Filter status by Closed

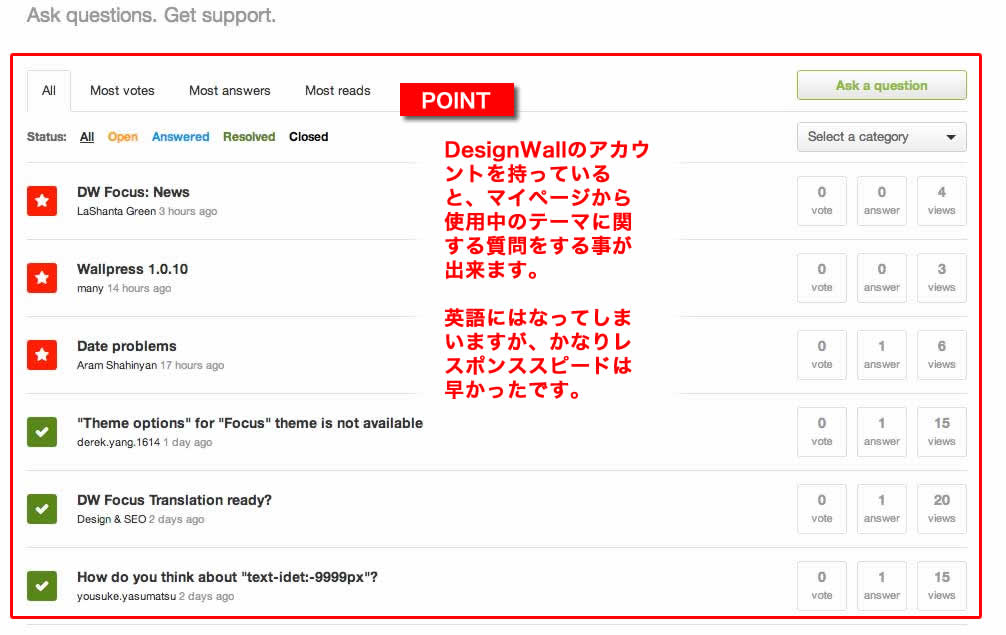[x=309, y=137]
